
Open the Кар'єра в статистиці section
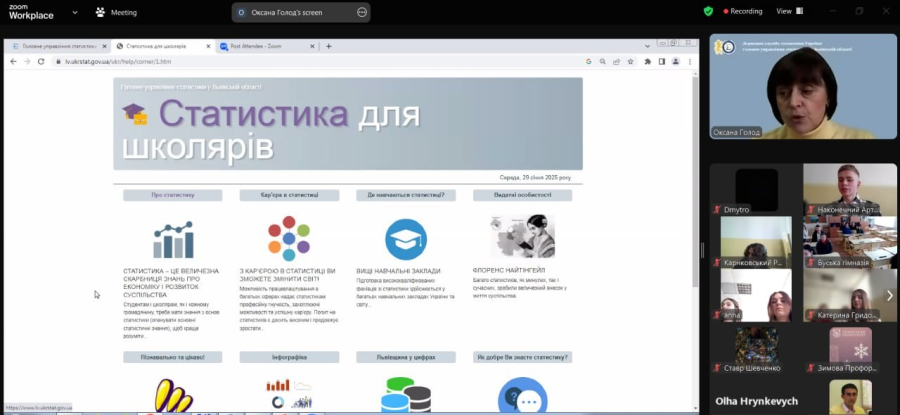289,195
